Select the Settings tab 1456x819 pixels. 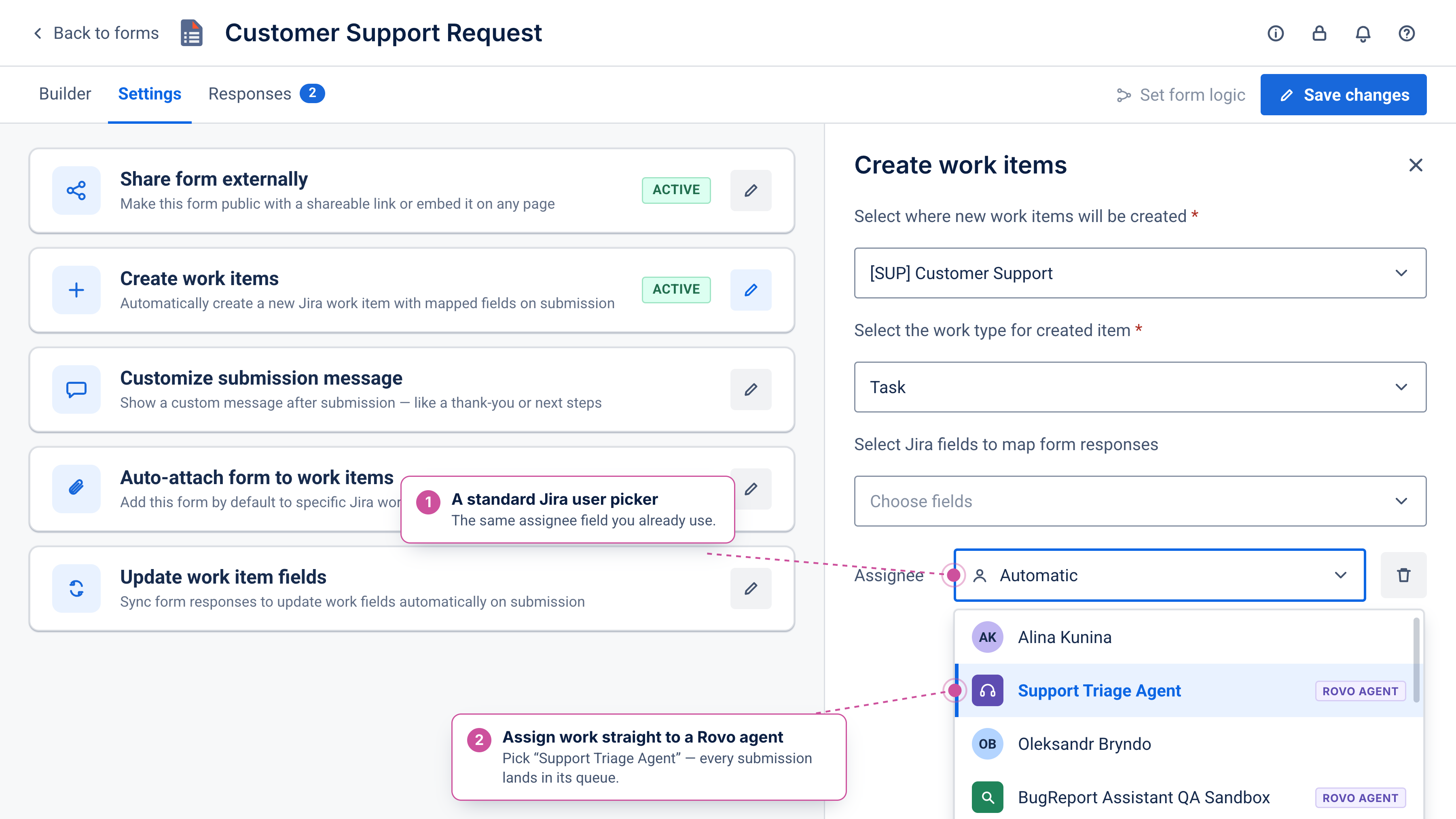[x=149, y=94]
